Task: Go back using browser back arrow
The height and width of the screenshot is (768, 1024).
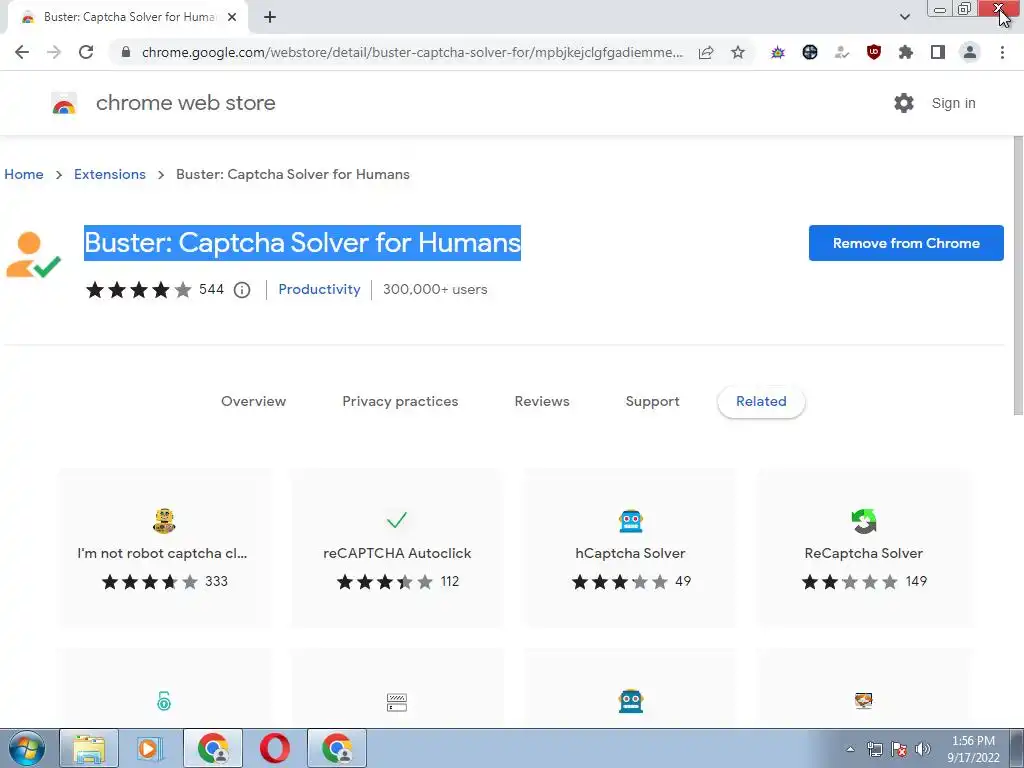Action: point(22,52)
